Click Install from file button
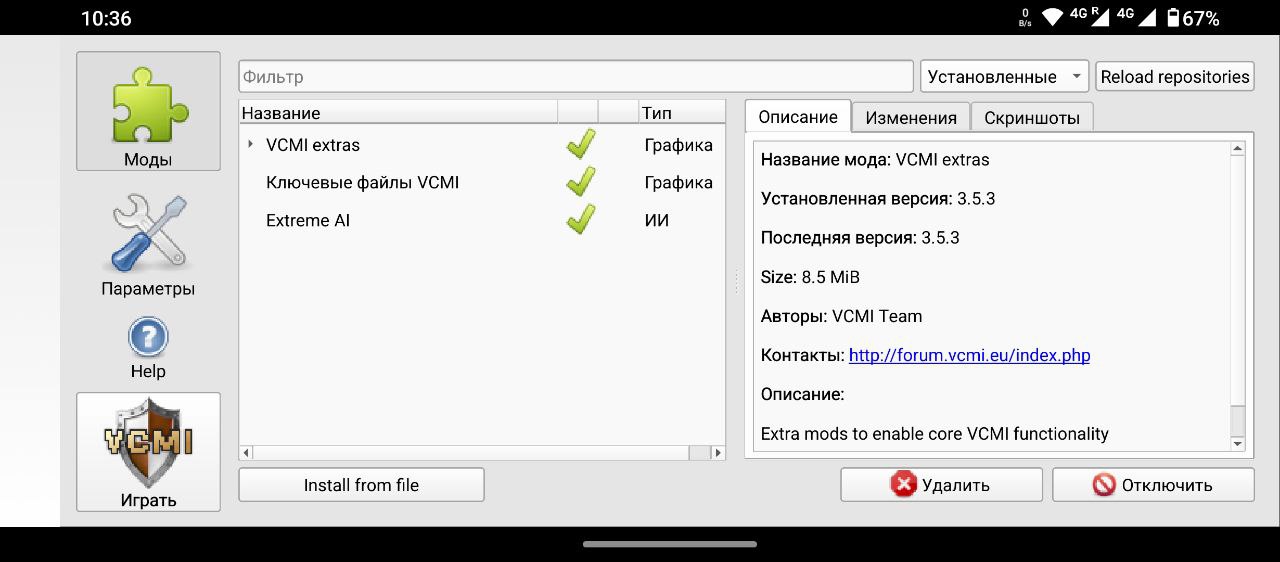 (361, 485)
